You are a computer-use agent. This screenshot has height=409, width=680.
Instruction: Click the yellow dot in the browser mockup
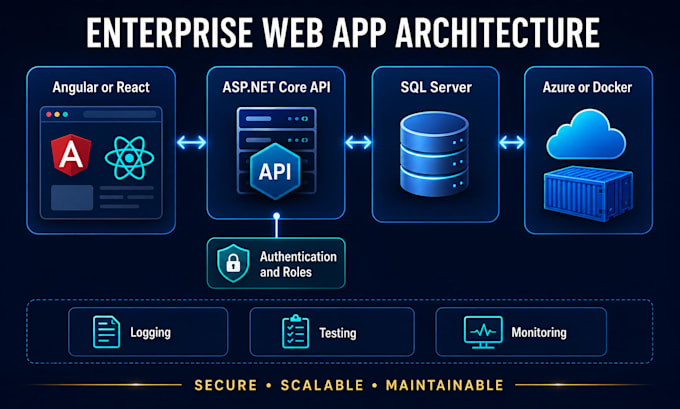57,115
